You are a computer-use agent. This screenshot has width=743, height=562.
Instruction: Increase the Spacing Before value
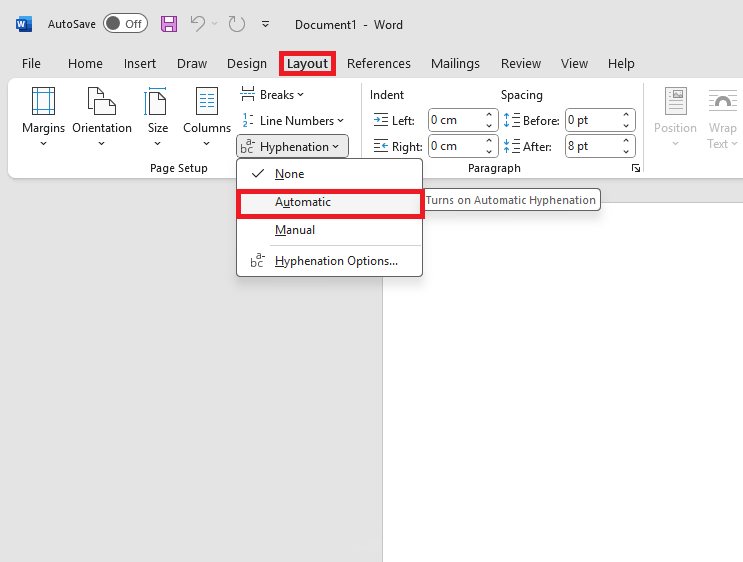click(x=627, y=115)
